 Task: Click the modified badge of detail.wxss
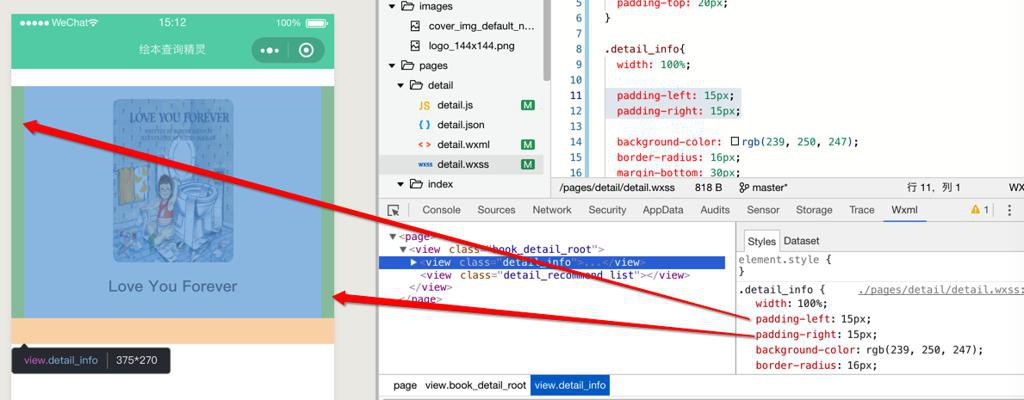(528, 164)
